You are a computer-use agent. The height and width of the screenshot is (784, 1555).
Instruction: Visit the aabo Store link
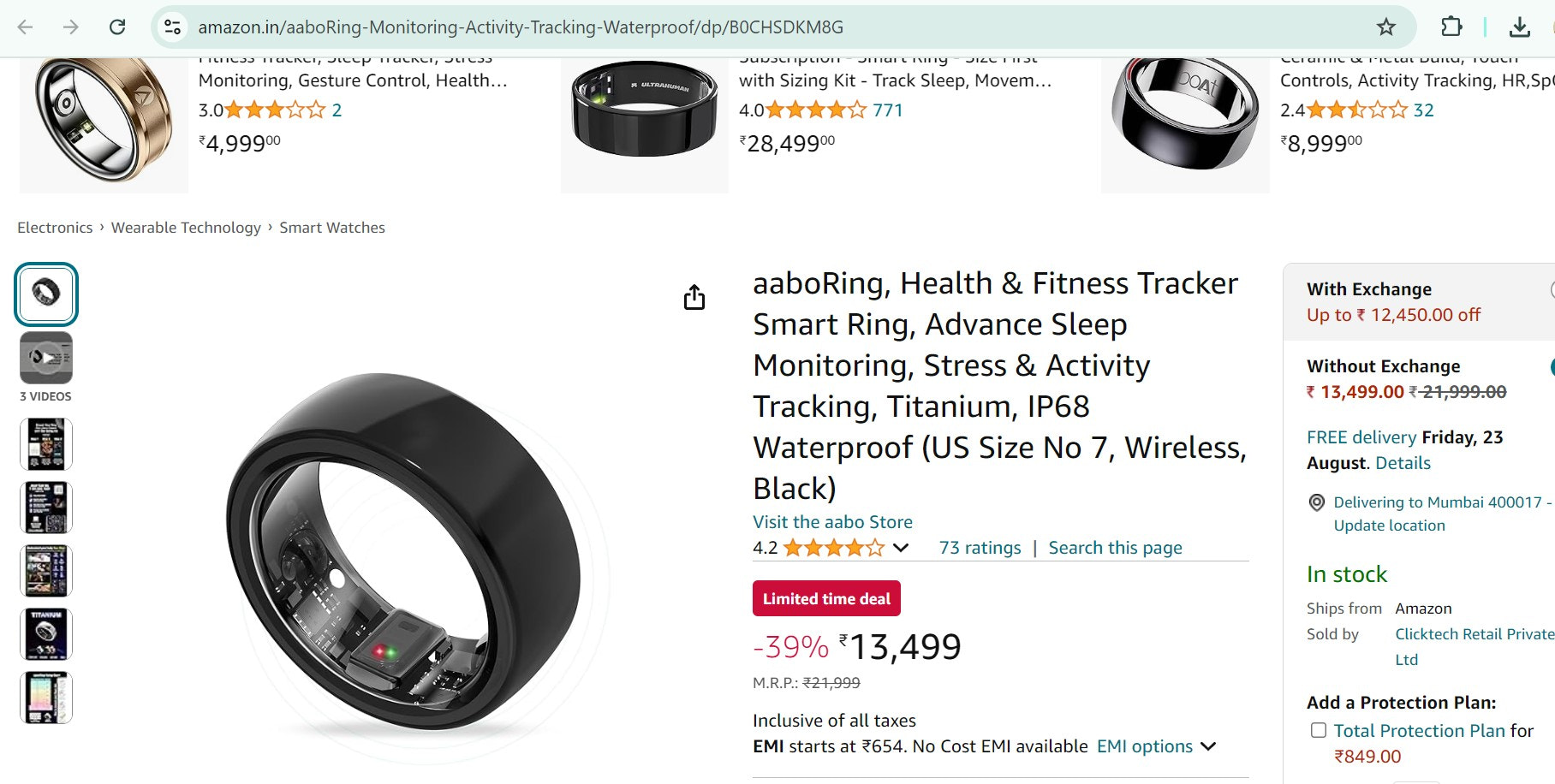click(832, 522)
